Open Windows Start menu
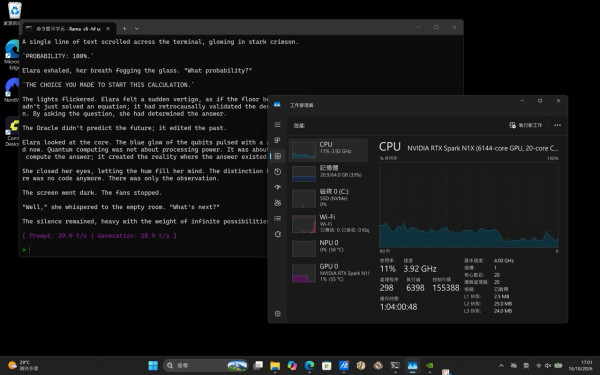 pos(153,365)
